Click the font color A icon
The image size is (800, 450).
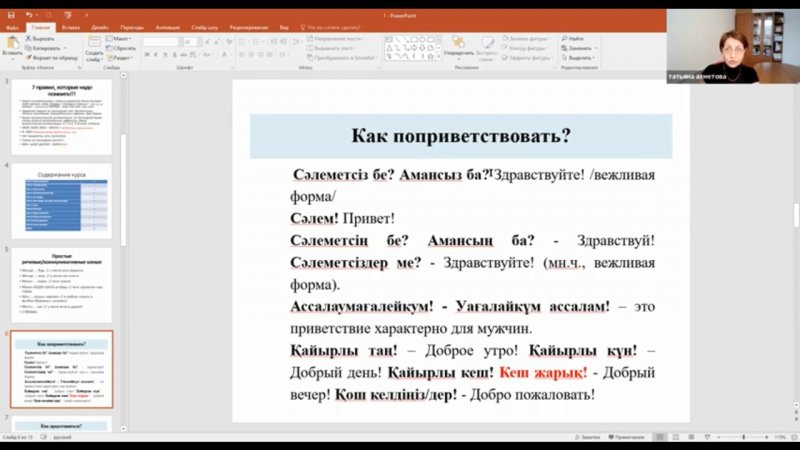(224, 55)
